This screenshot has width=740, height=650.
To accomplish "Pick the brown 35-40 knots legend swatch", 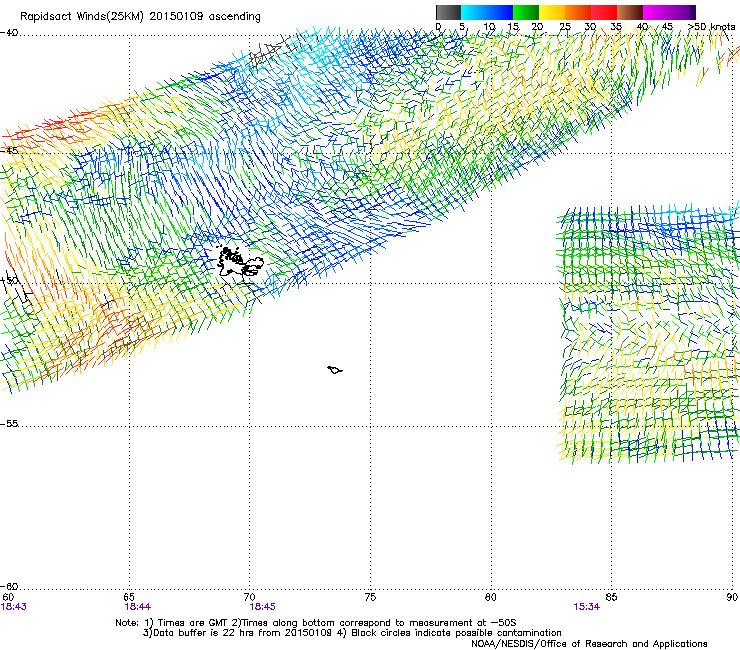I will (x=630, y=12).
